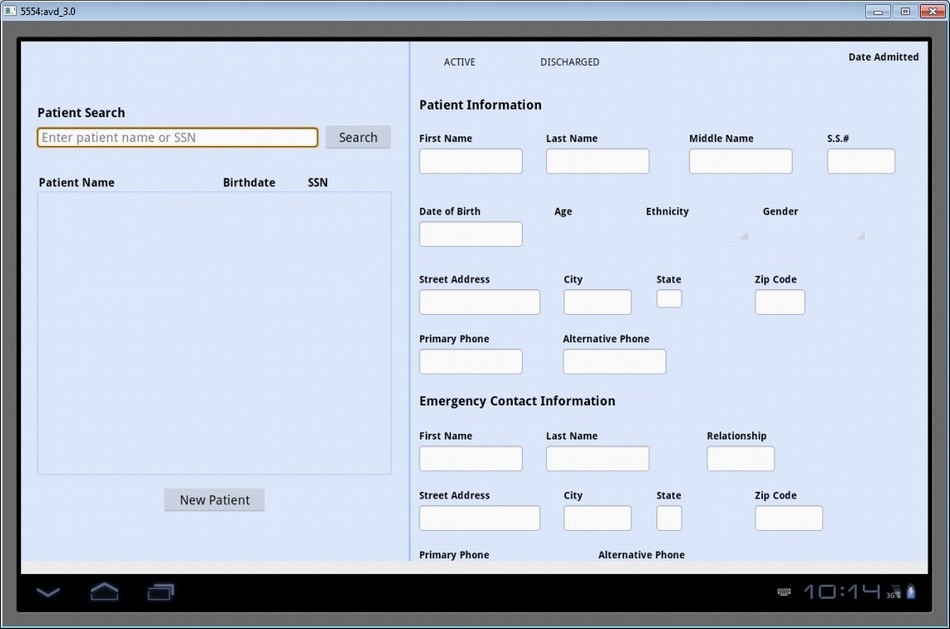Select the Date of Birth field

click(470, 234)
